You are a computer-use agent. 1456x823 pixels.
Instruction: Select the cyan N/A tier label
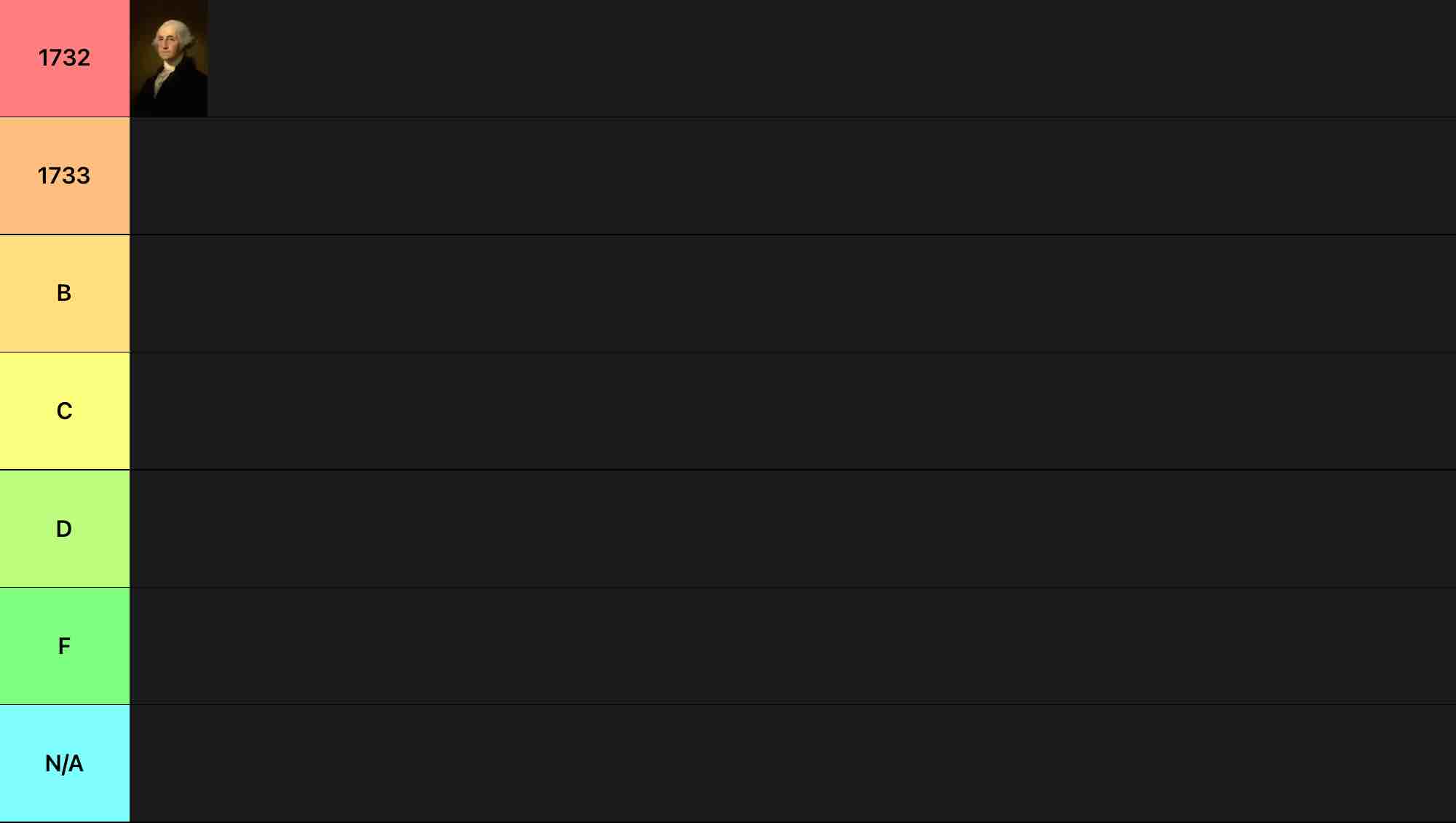tap(65, 763)
